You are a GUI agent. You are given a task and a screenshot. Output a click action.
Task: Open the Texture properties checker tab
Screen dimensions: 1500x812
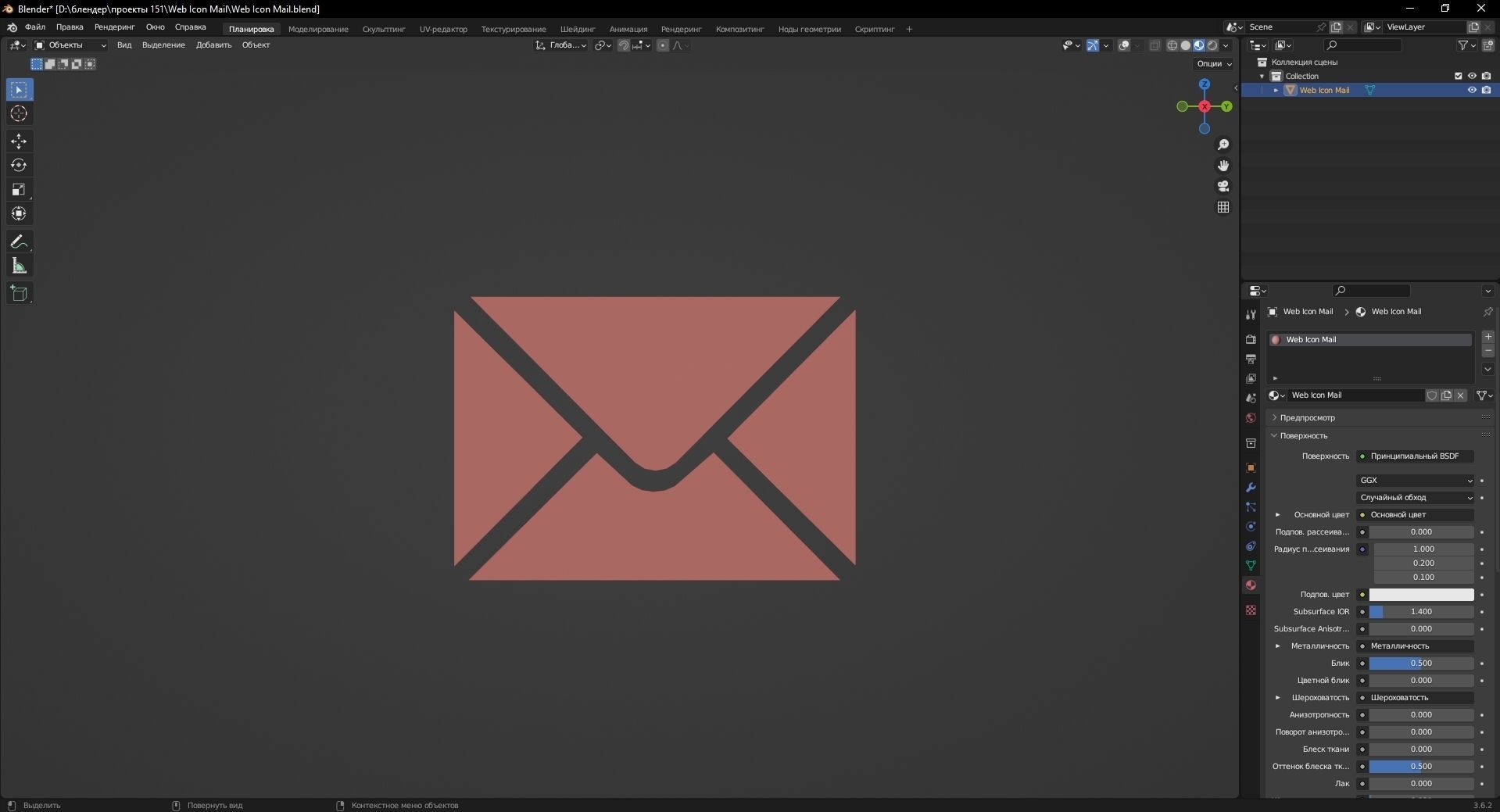point(1251,610)
